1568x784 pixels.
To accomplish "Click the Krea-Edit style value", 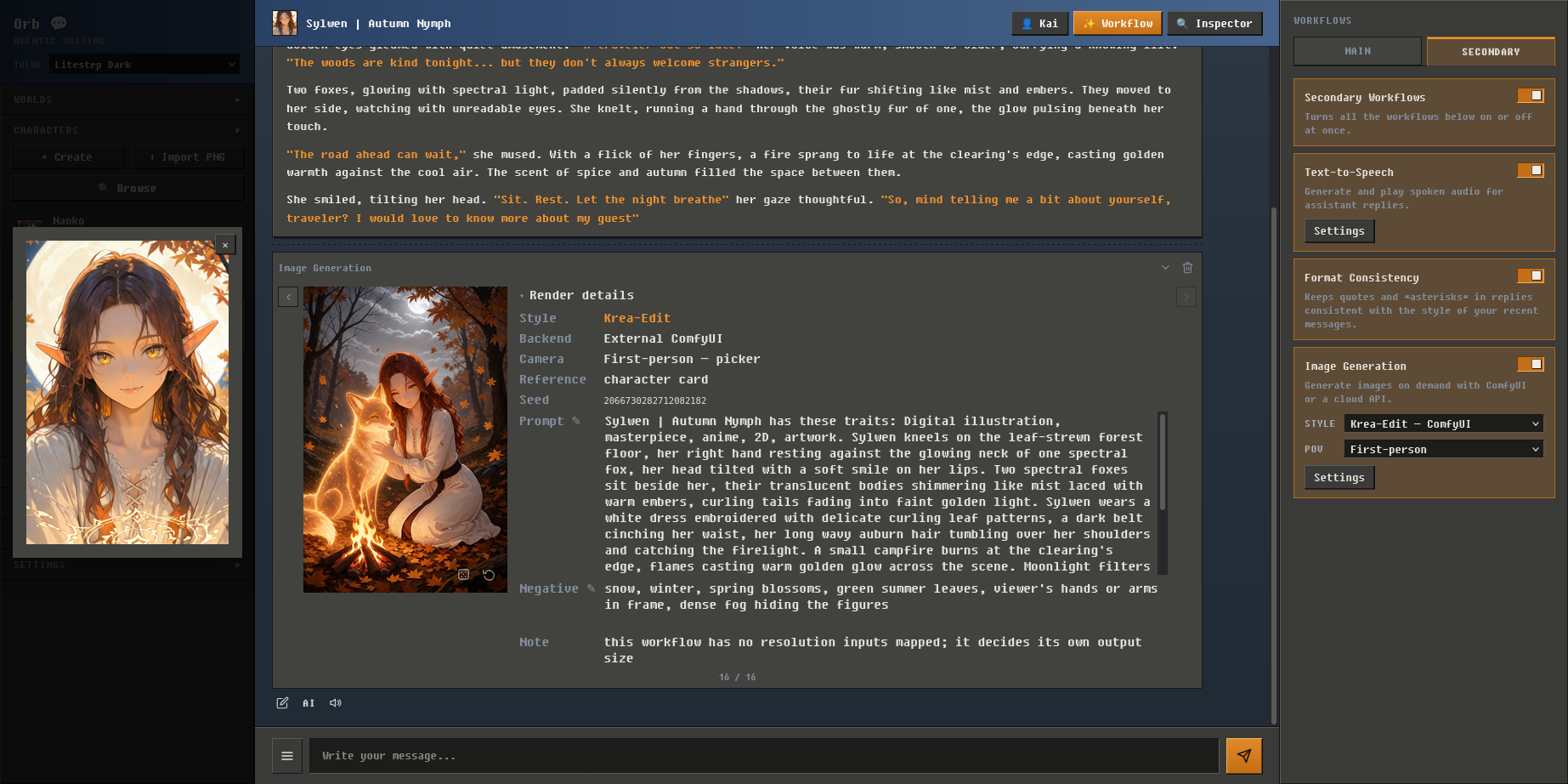I will [x=637, y=318].
